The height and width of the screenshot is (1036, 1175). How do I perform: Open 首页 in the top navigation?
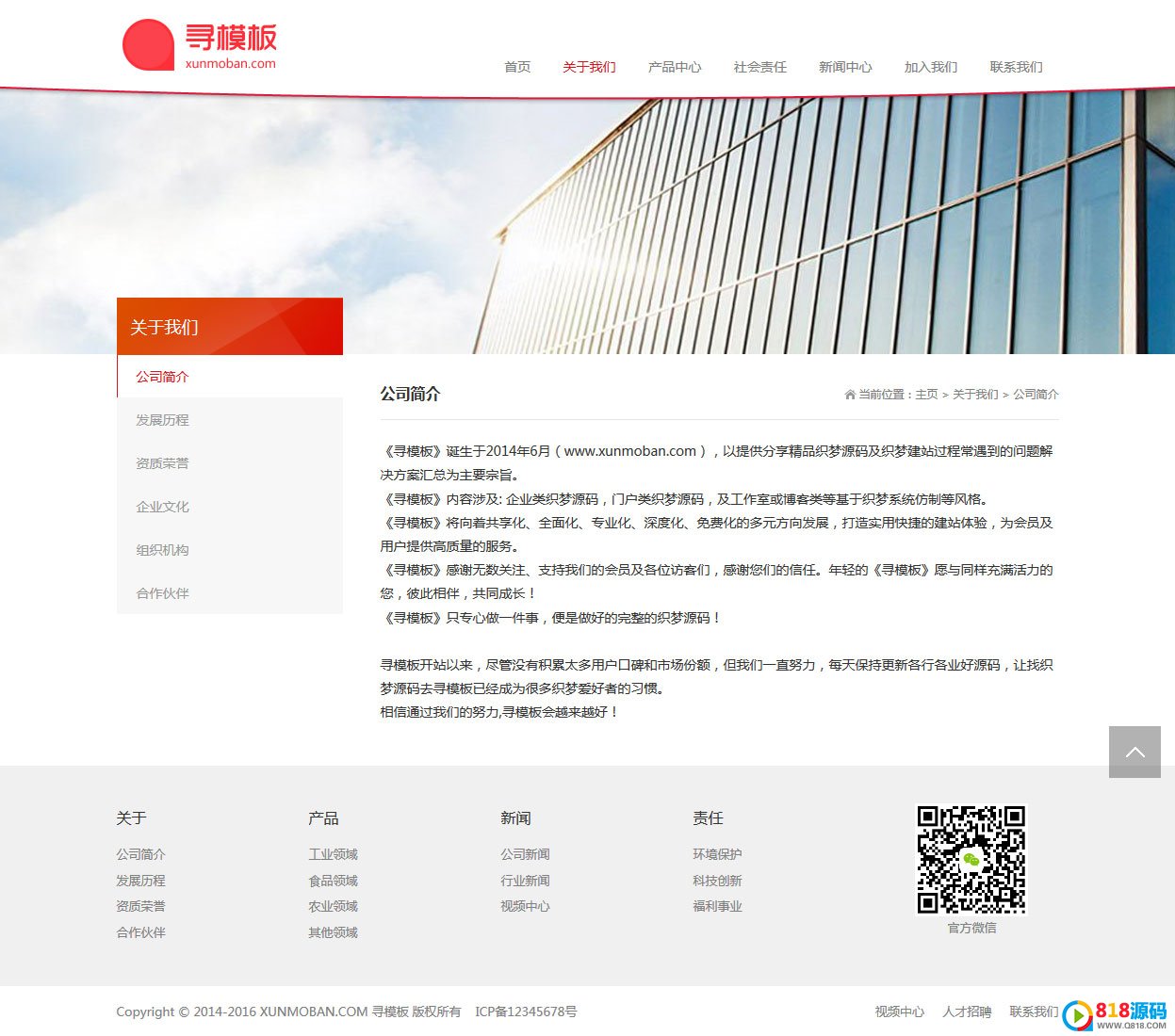tap(517, 67)
